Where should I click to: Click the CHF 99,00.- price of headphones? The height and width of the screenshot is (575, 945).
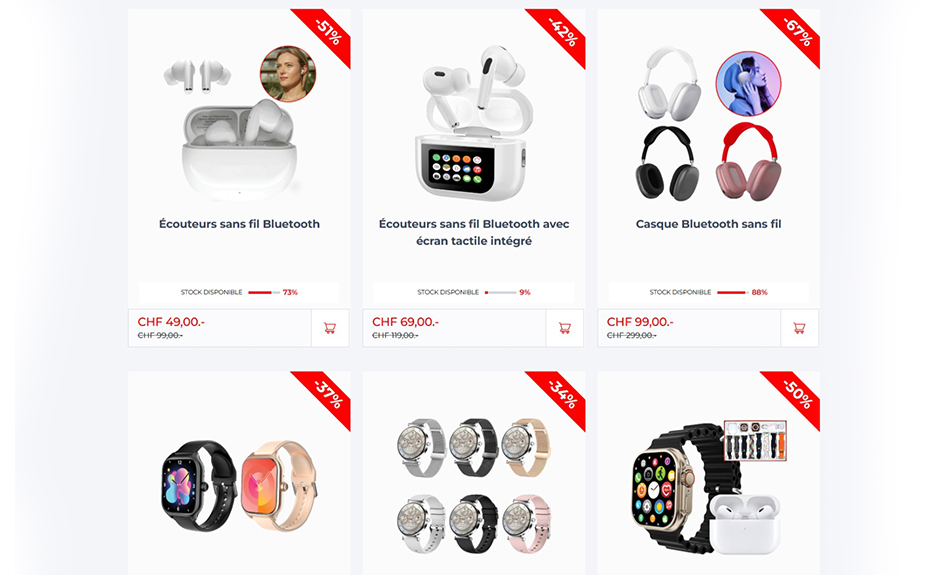(640, 322)
